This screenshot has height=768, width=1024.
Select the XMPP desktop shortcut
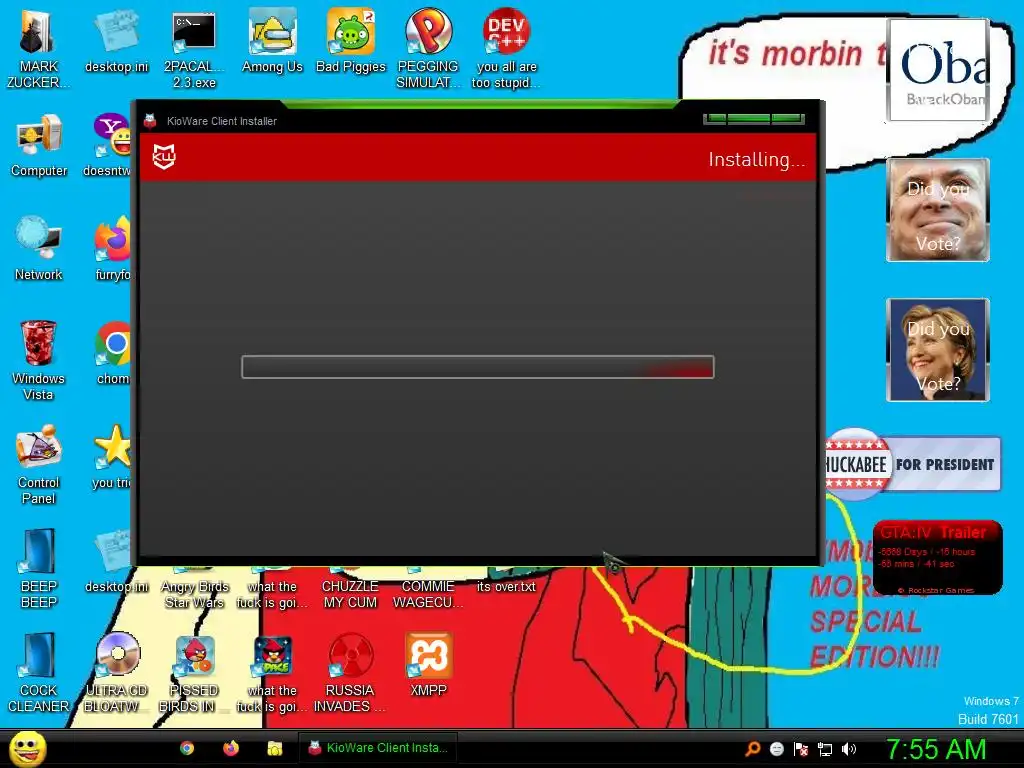click(428, 664)
